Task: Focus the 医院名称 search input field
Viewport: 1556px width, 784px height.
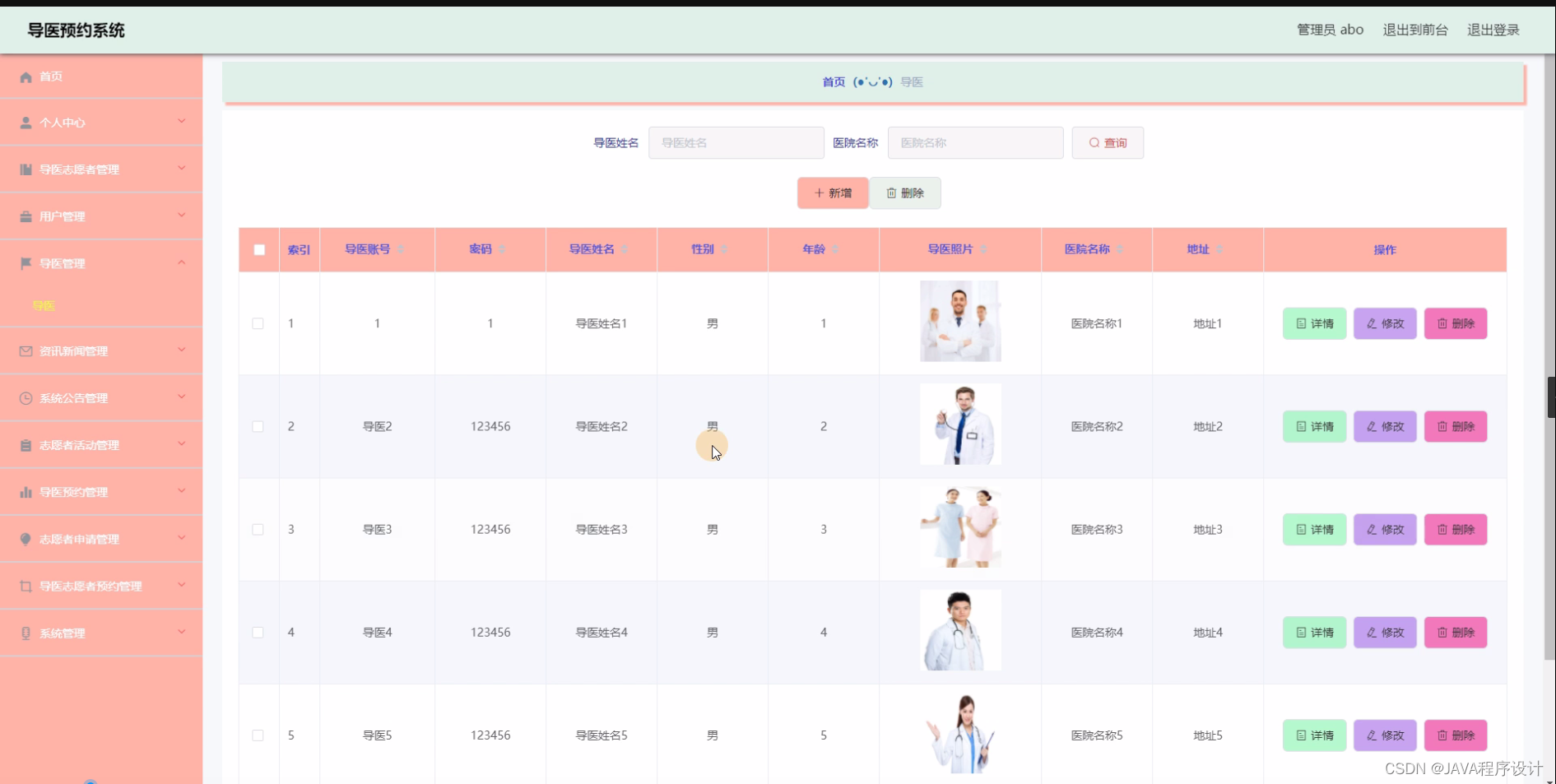Action: tap(975, 142)
